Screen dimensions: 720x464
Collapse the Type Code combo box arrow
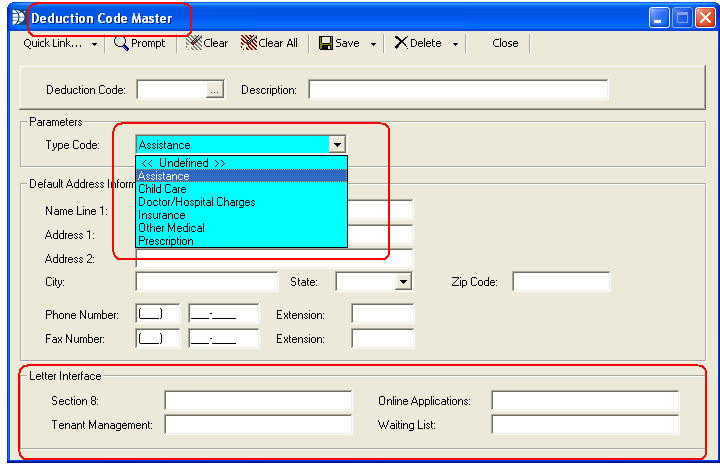pos(338,144)
